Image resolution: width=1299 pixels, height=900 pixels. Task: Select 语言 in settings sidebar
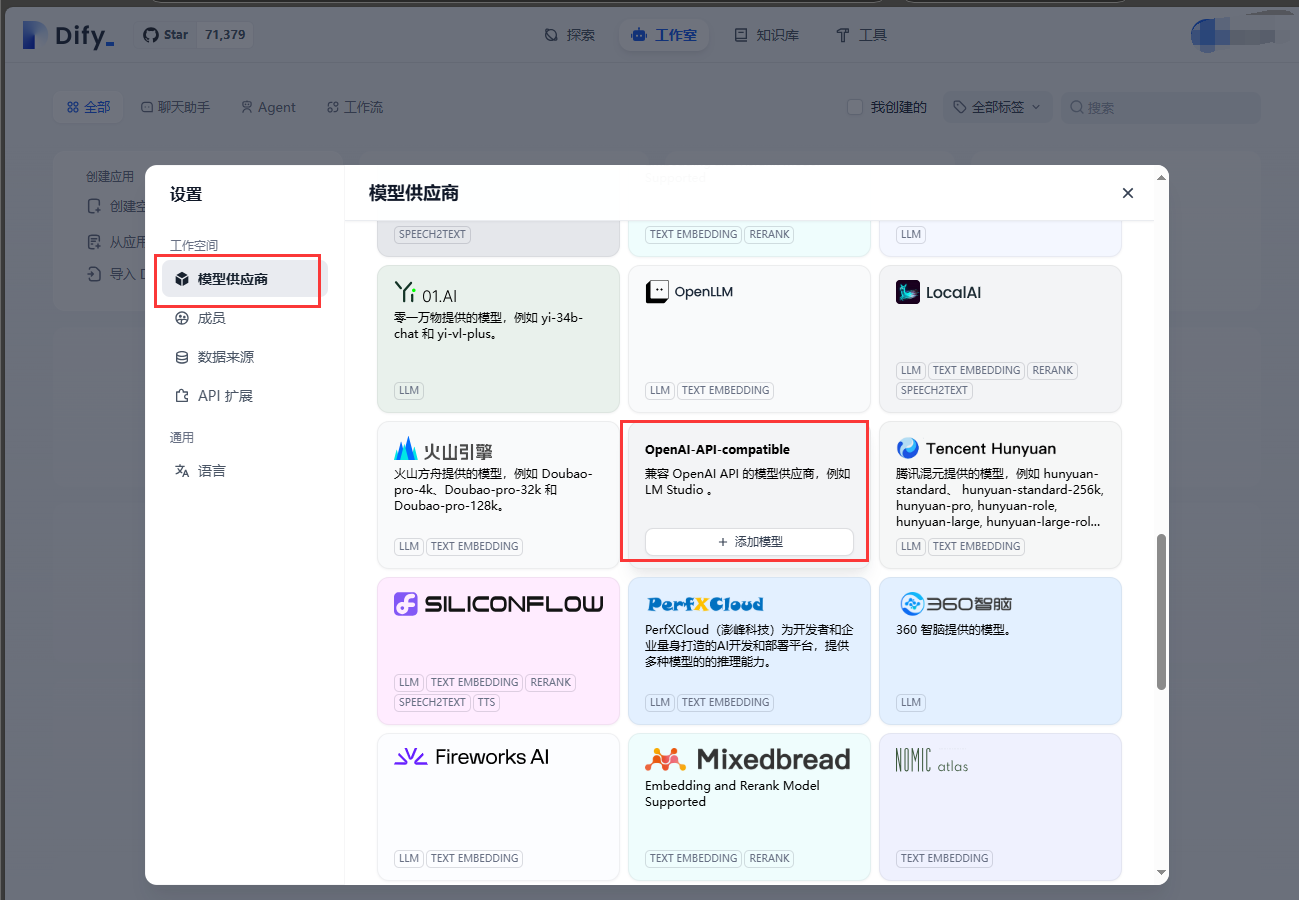click(x=211, y=470)
